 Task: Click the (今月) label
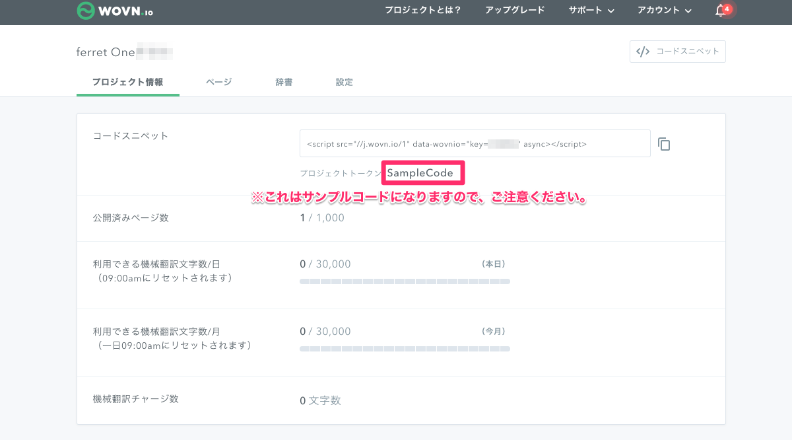click(493, 331)
